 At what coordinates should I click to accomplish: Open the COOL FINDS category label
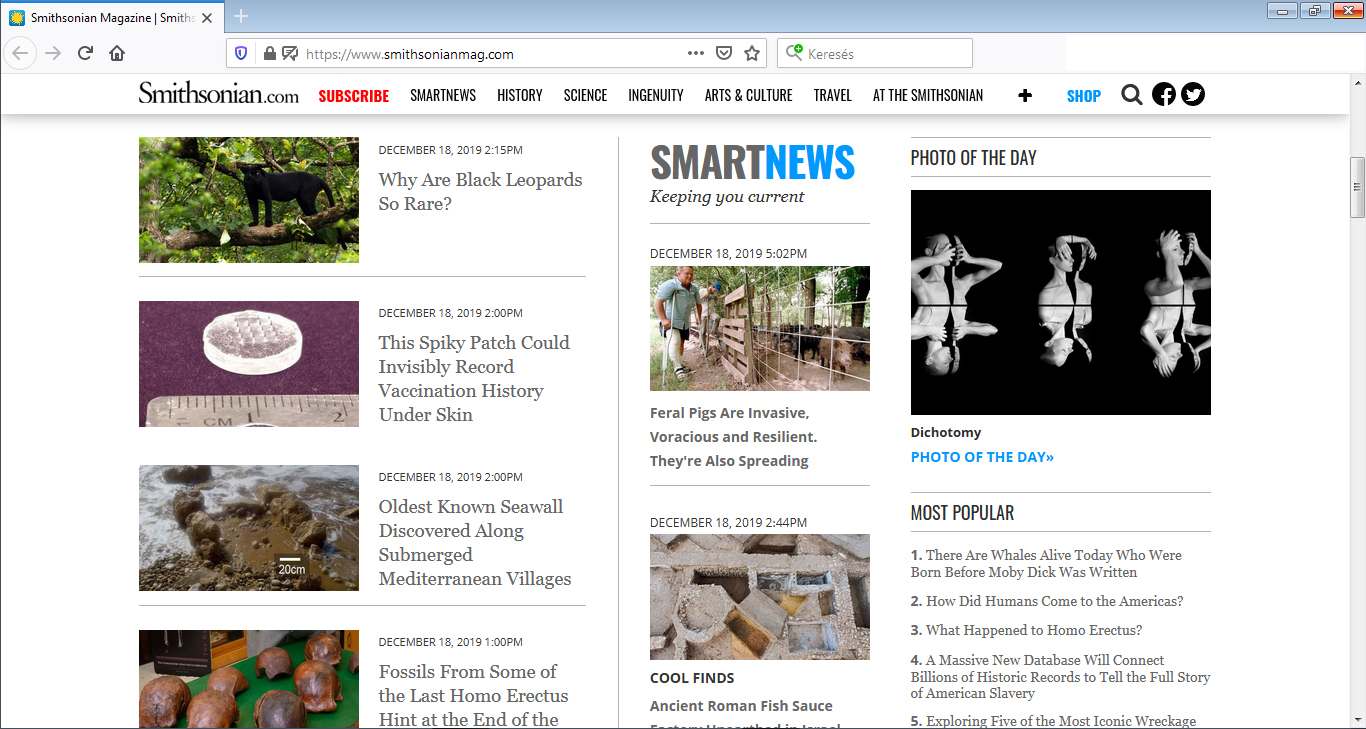[x=692, y=678]
